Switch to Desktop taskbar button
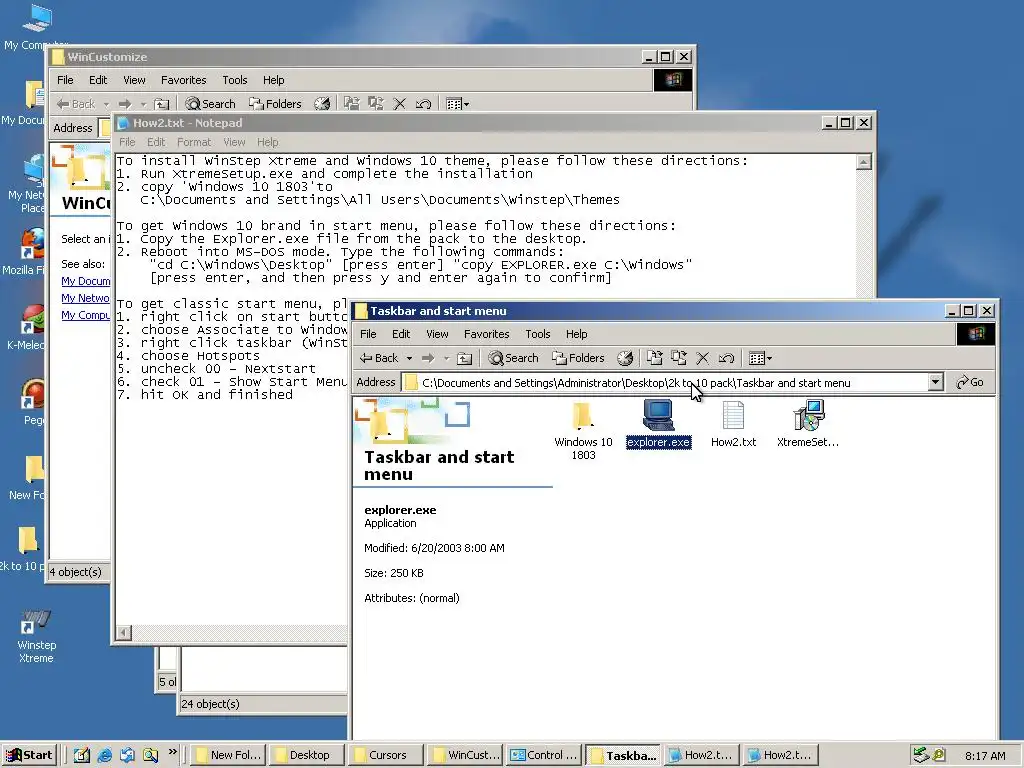1024x768 pixels. [x=308, y=755]
